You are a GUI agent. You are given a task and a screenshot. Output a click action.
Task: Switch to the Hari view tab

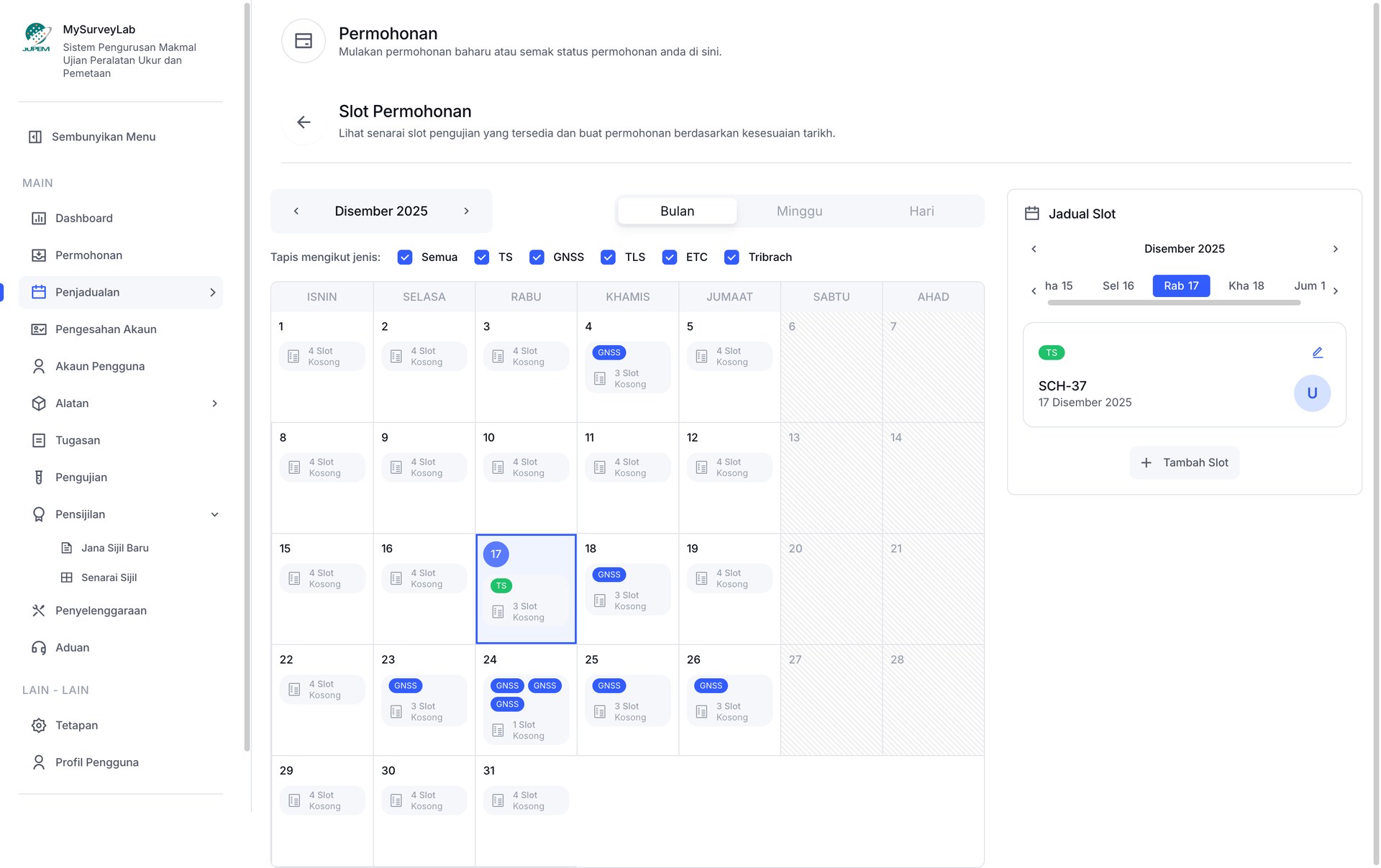point(921,211)
